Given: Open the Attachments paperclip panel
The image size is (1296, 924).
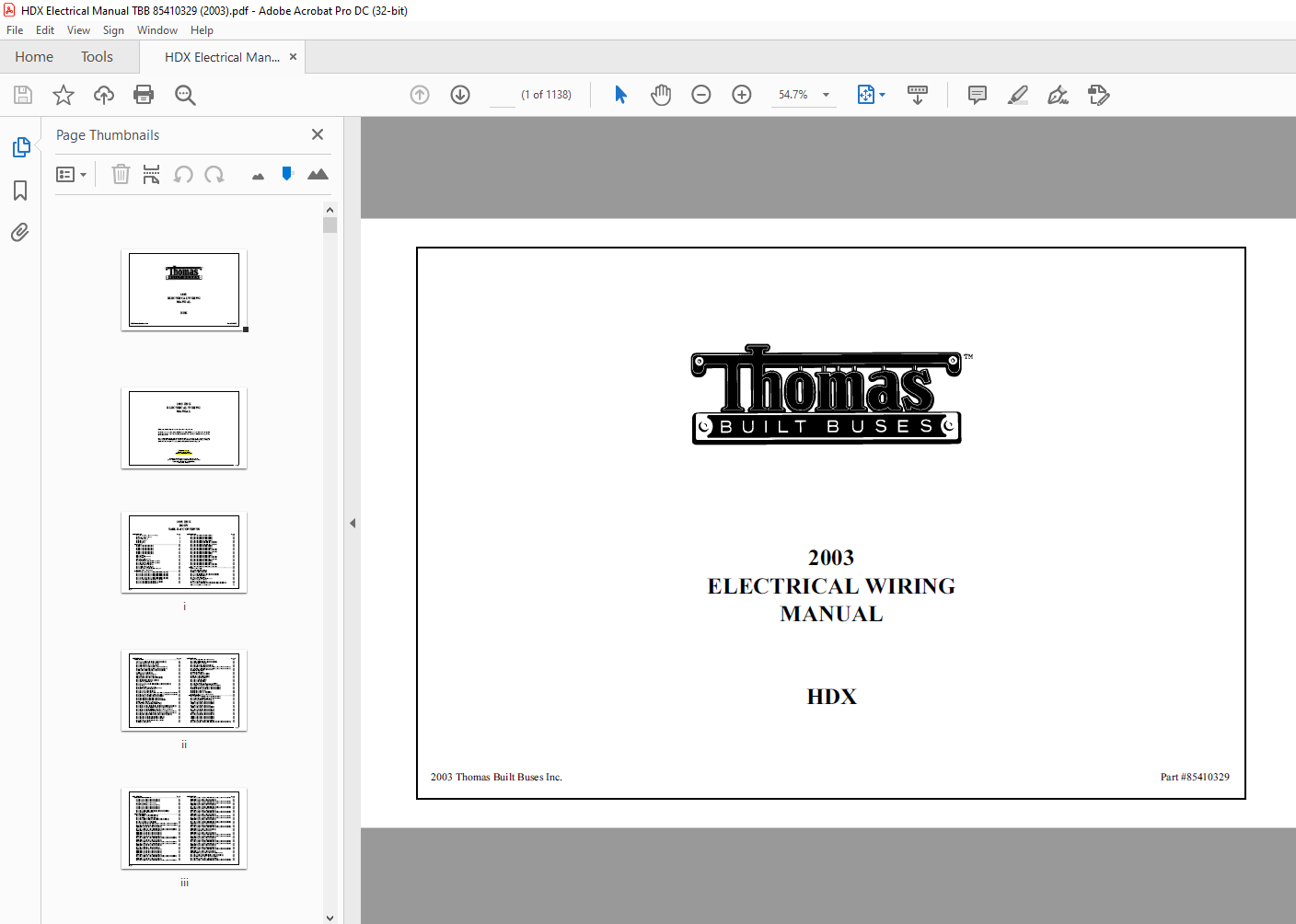Looking at the screenshot, I should click(x=20, y=232).
